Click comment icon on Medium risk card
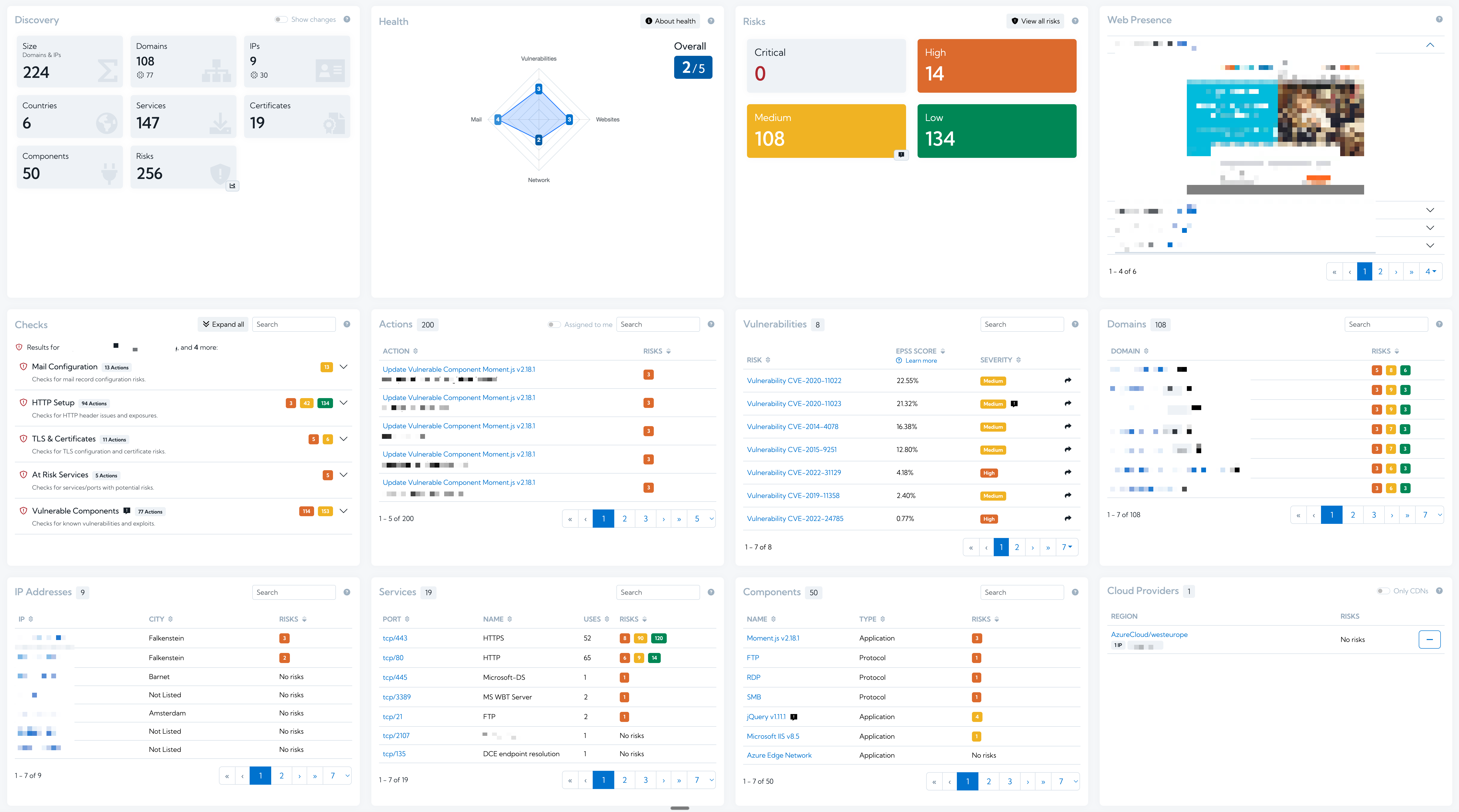The height and width of the screenshot is (812, 1459). [901, 154]
